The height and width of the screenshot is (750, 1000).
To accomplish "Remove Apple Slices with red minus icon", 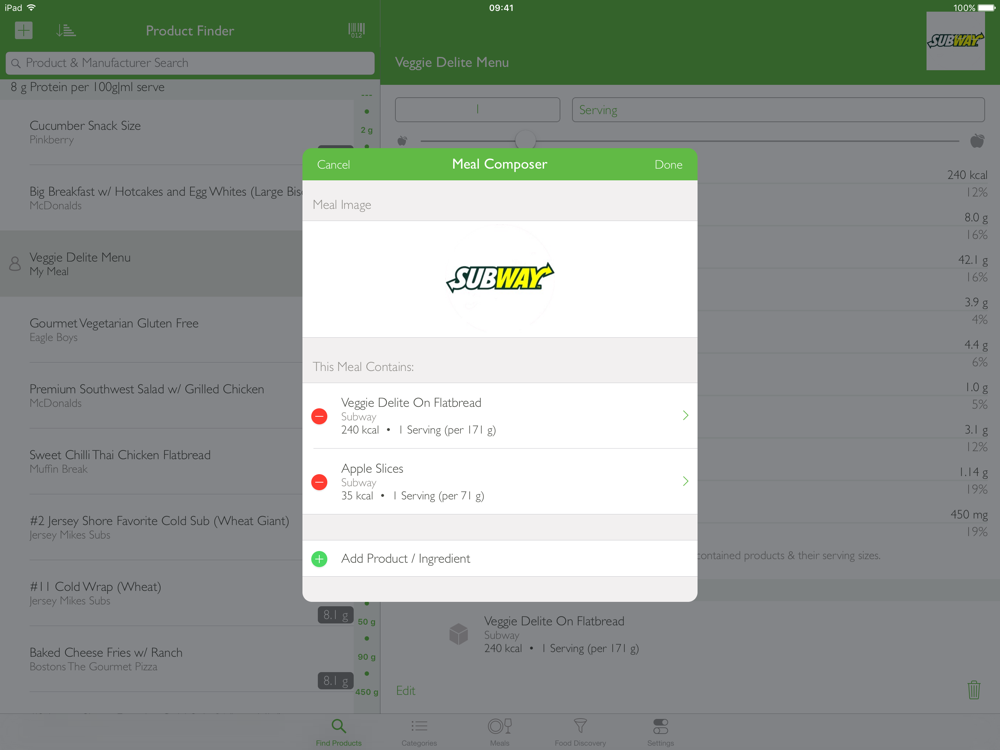I will (x=320, y=482).
